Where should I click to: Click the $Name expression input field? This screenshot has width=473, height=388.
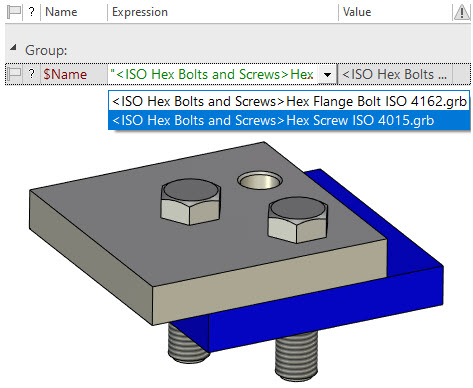point(213,74)
